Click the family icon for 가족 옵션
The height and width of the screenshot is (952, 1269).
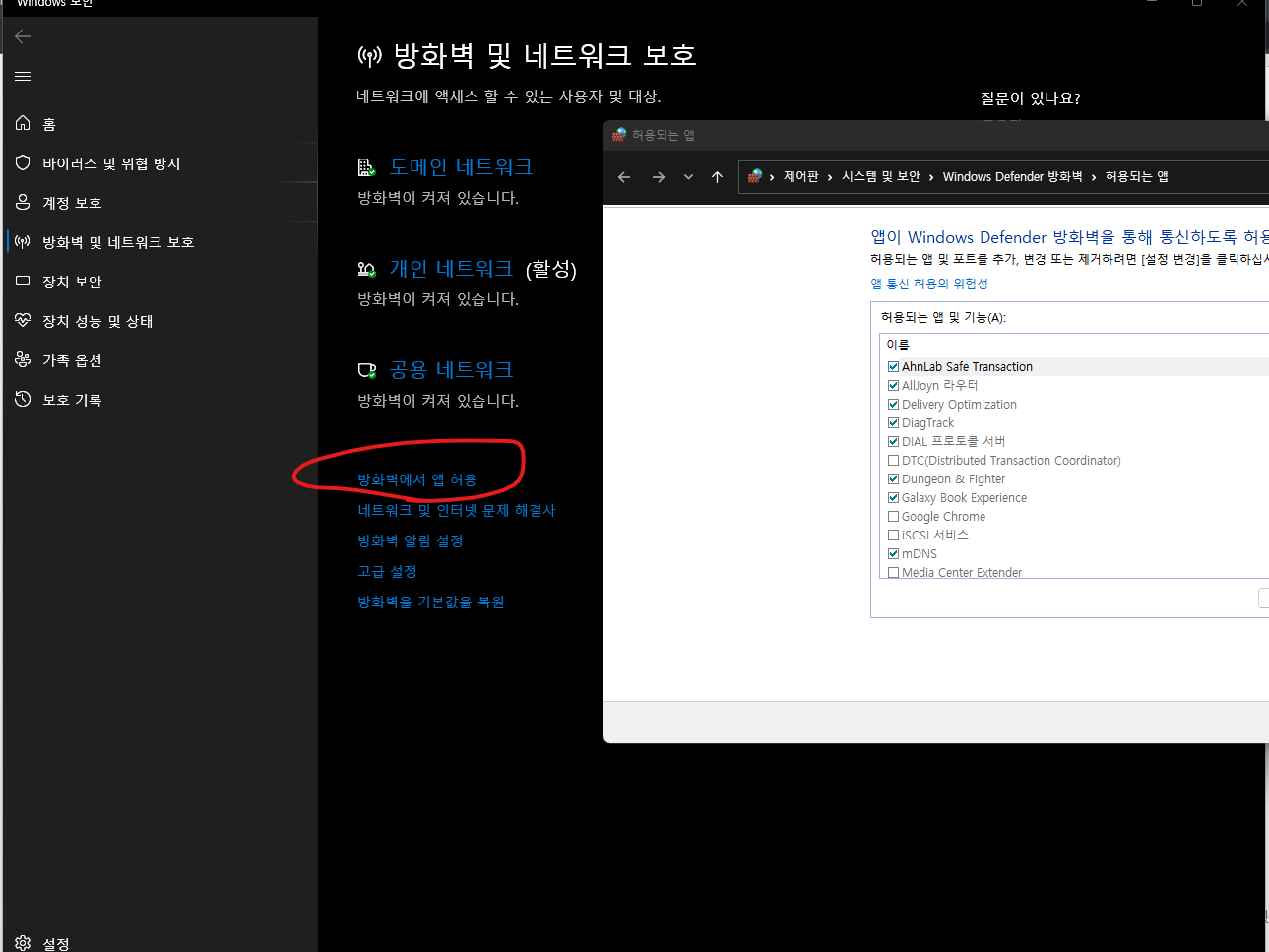coord(23,359)
